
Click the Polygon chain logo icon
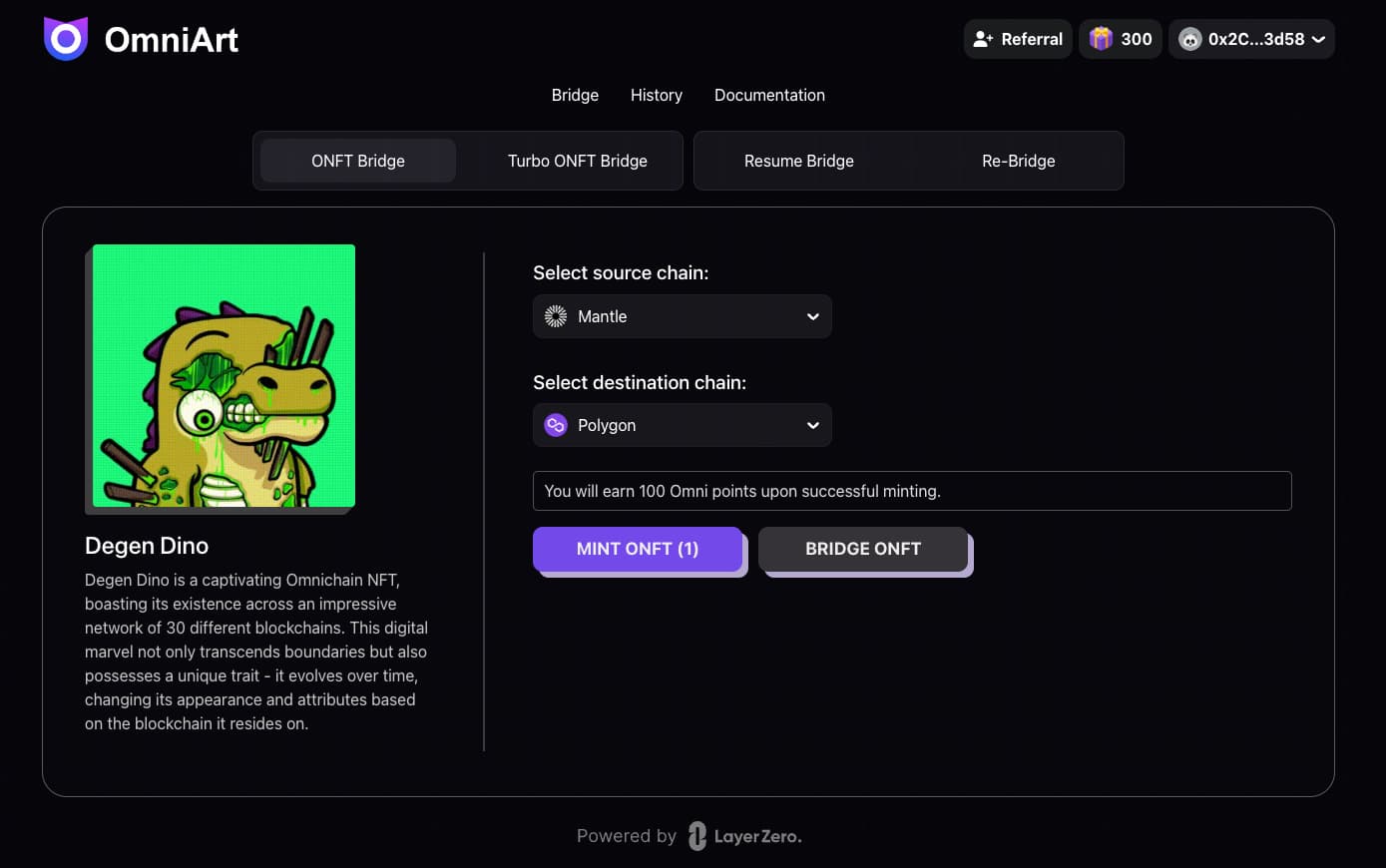[556, 425]
